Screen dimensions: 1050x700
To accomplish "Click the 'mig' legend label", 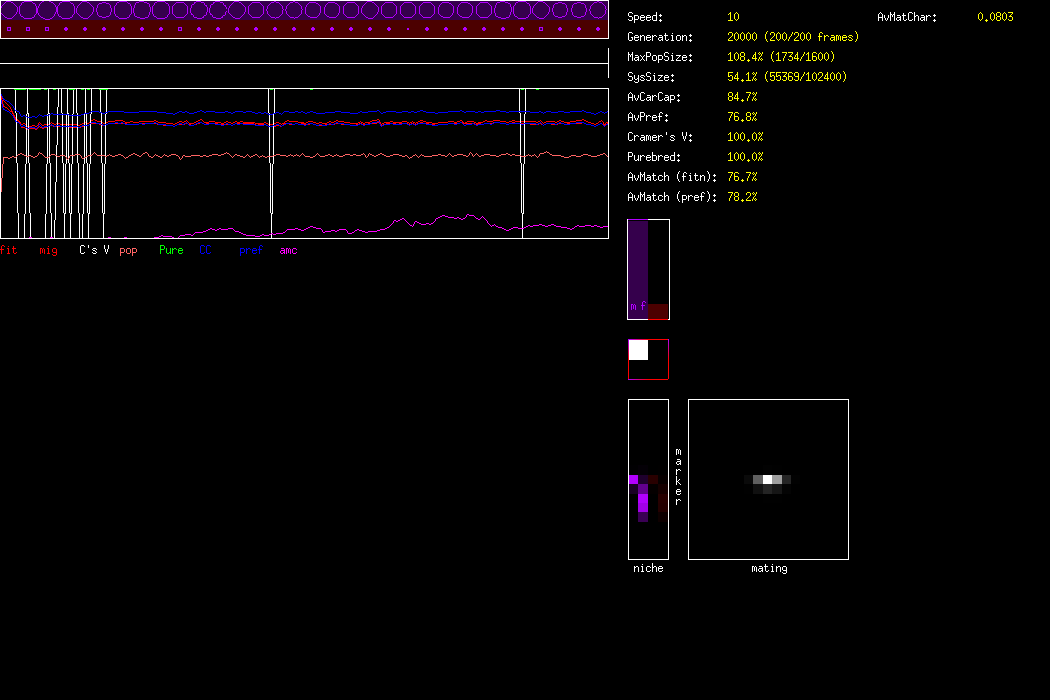I will pyautogui.click(x=48, y=250).
